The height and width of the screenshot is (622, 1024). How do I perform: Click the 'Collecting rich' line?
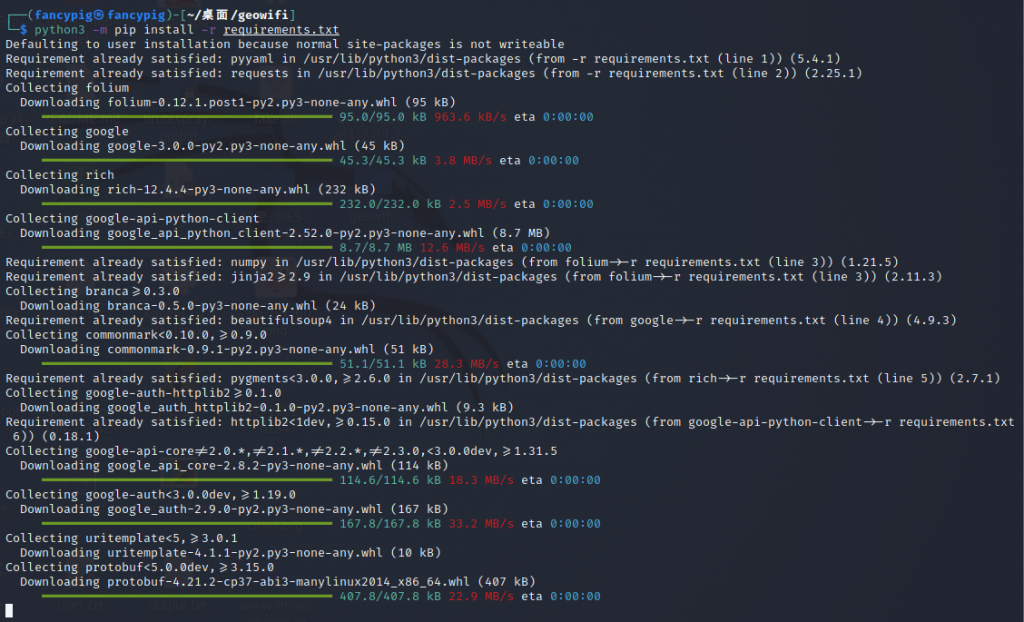tap(60, 175)
